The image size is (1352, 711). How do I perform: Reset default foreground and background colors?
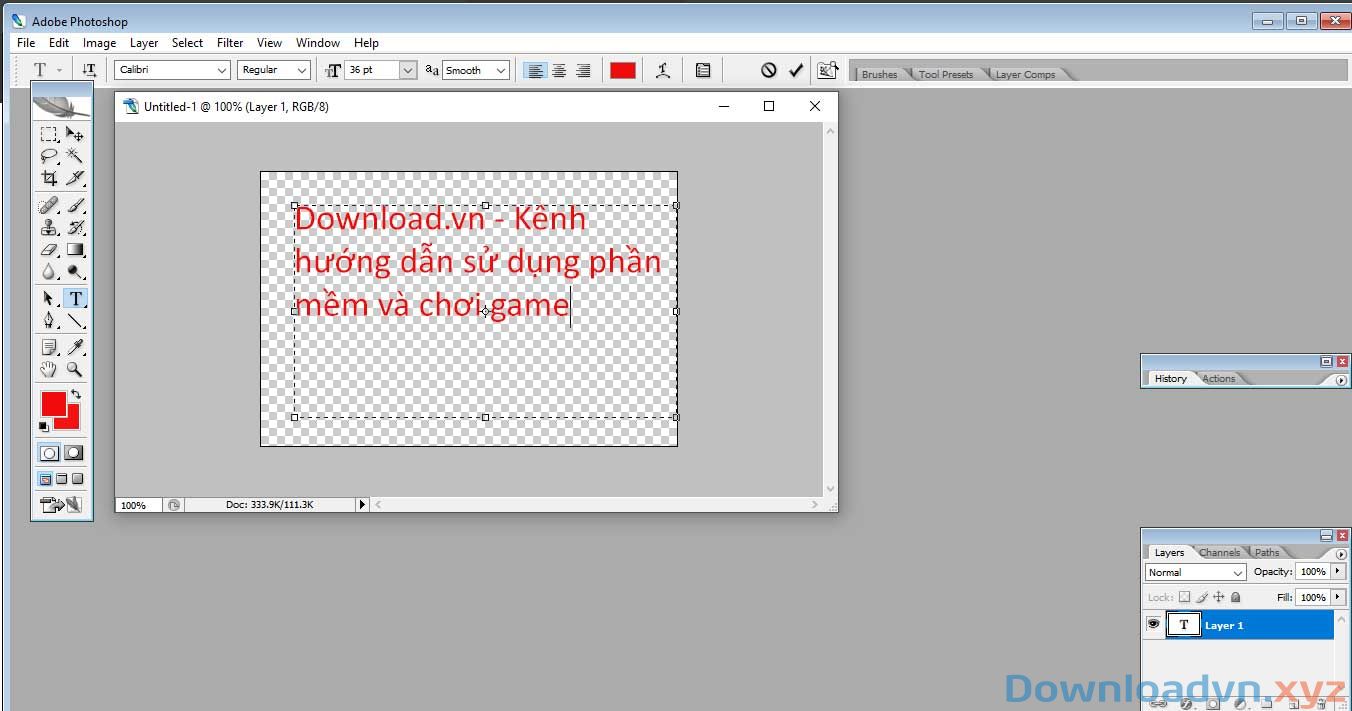(x=43, y=427)
